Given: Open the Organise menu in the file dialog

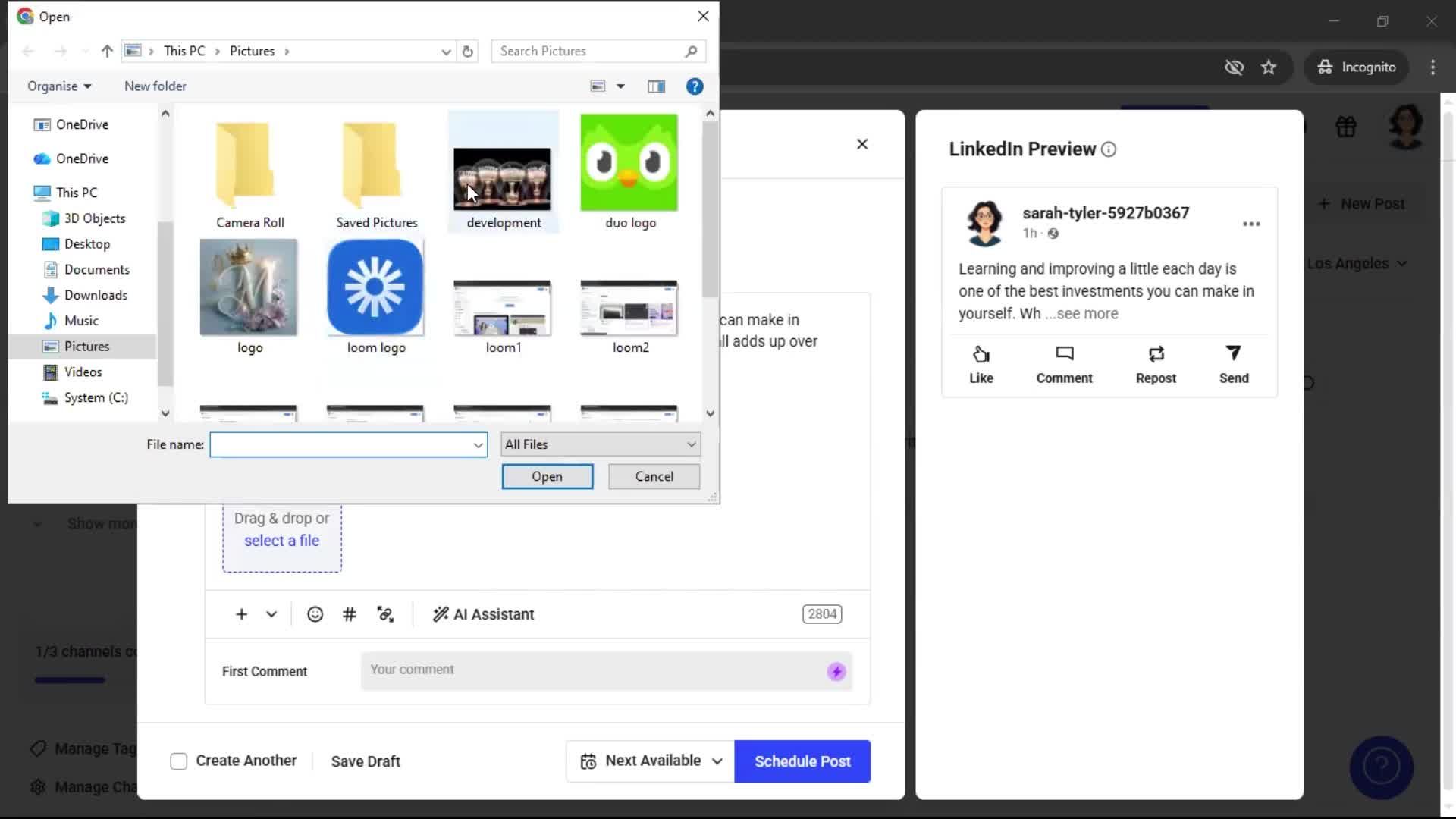Looking at the screenshot, I should [x=58, y=86].
